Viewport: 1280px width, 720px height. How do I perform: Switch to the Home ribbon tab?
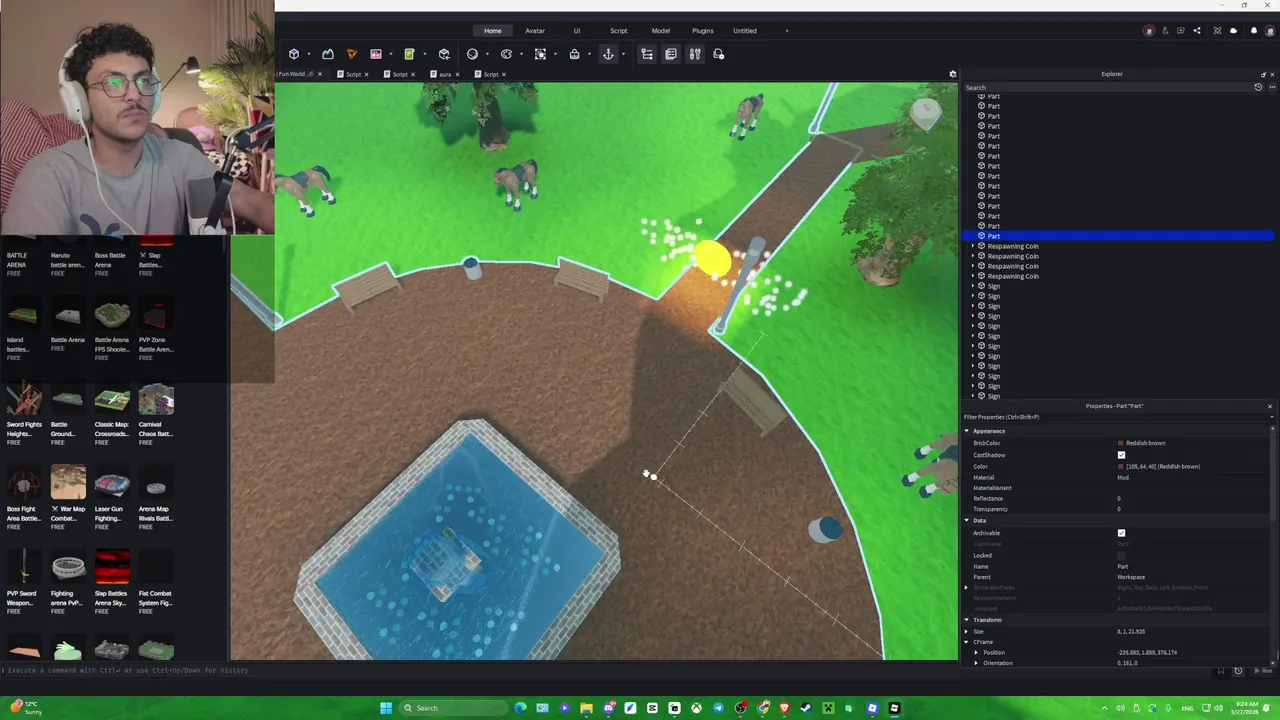[x=493, y=31]
